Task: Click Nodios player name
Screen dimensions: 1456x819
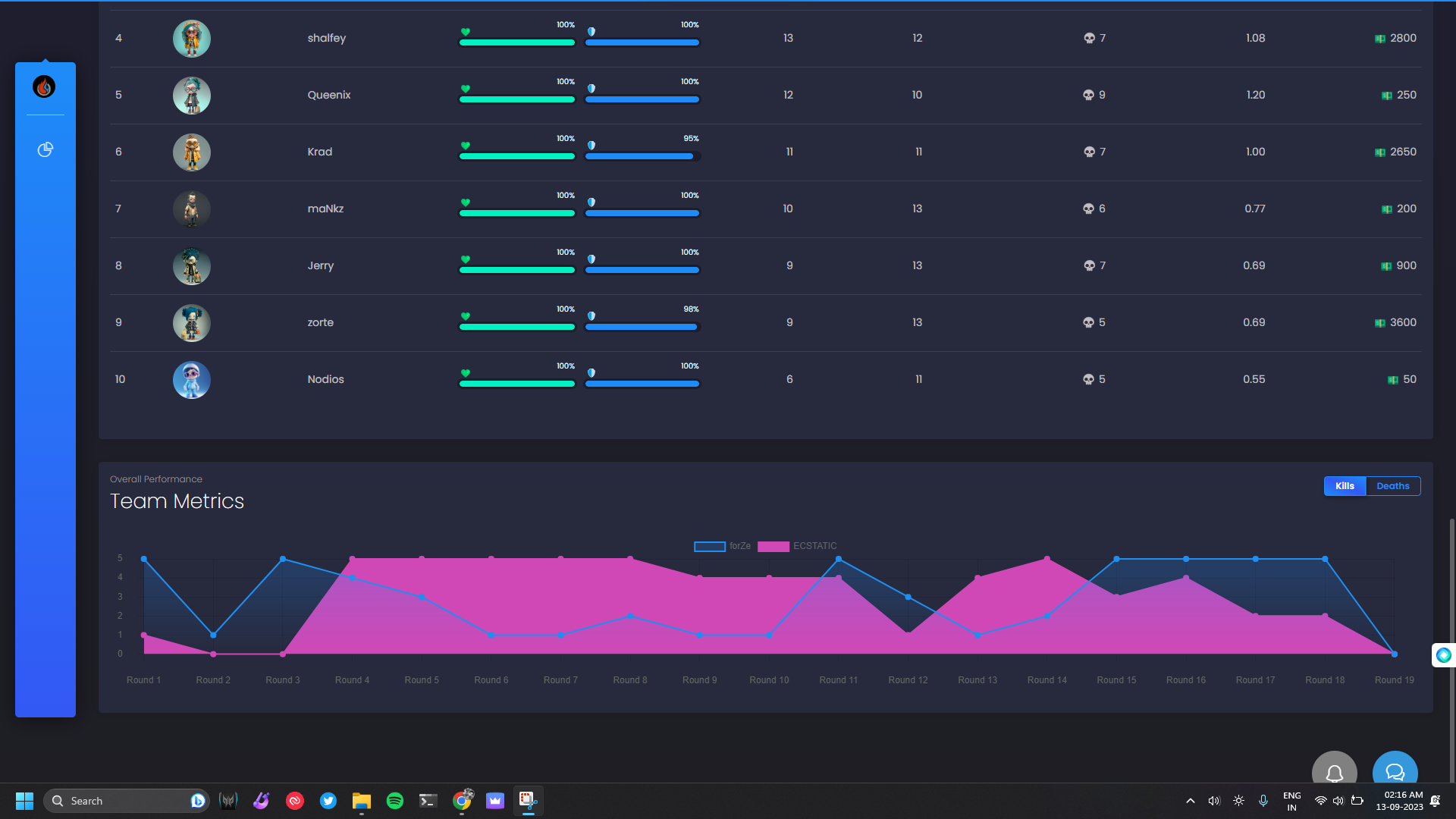Action: 325,379
